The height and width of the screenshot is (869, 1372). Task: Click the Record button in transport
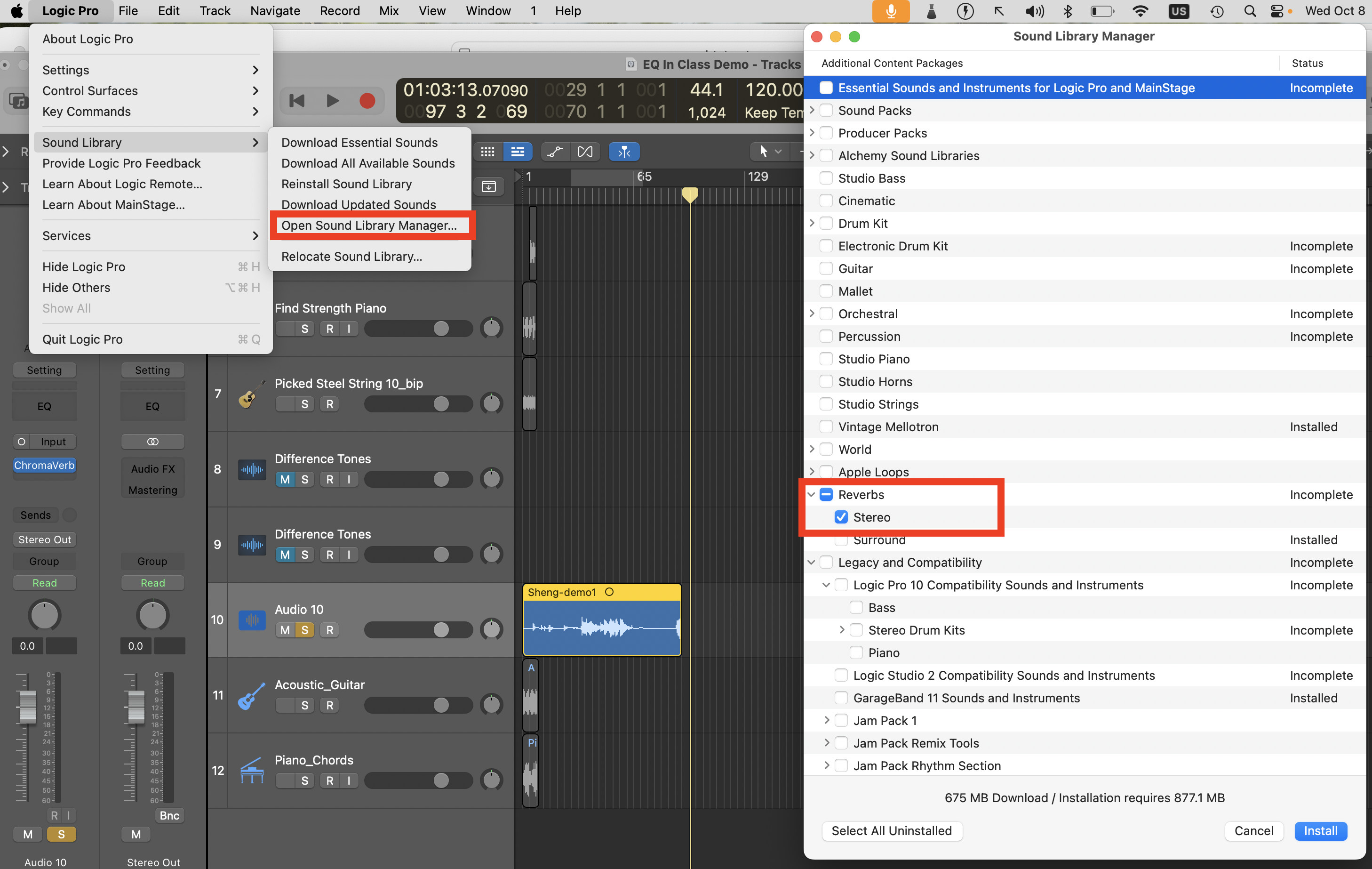click(x=367, y=101)
